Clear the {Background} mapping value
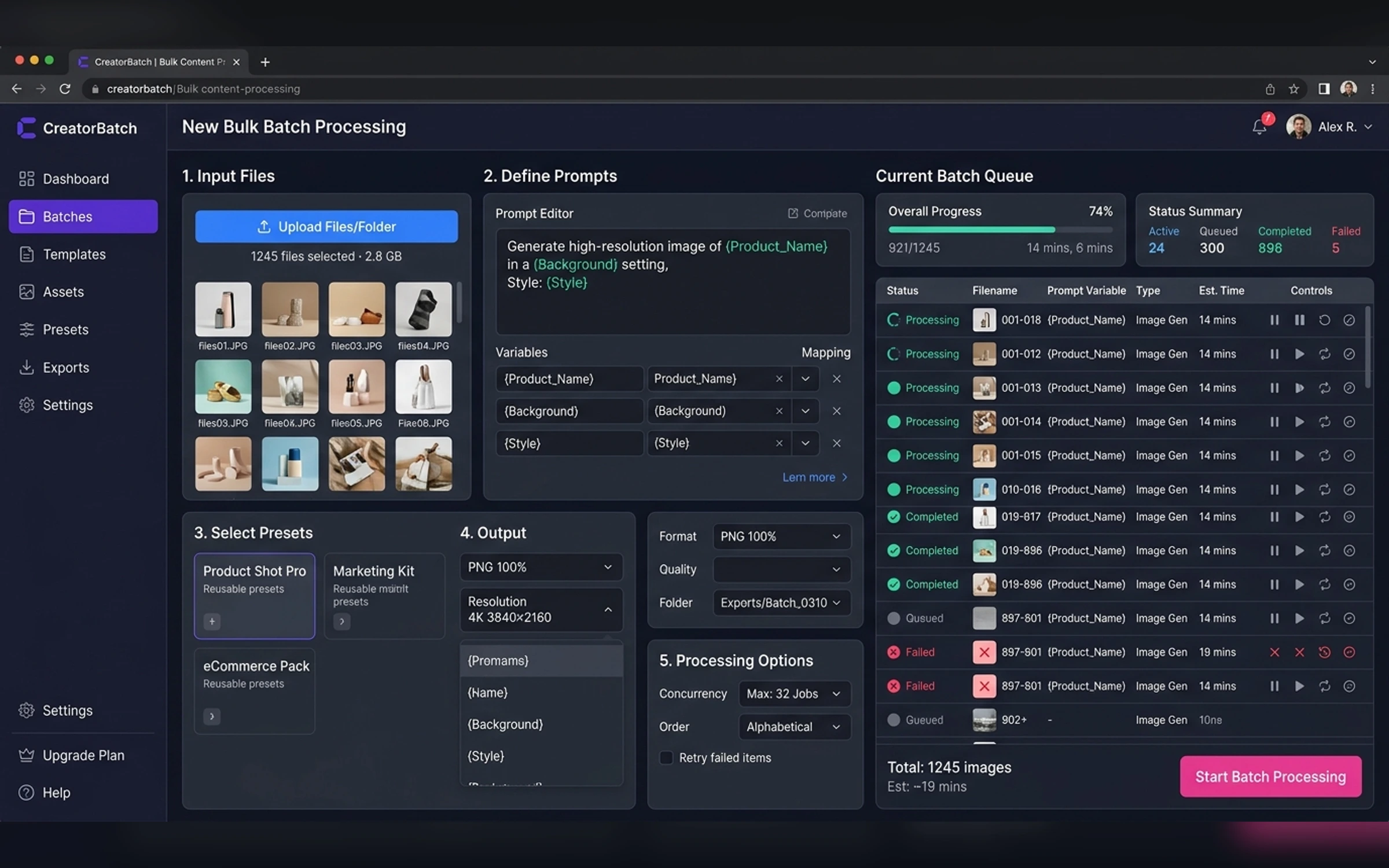Image resolution: width=1389 pixels, height=868 pixels. tap(779, 411)
